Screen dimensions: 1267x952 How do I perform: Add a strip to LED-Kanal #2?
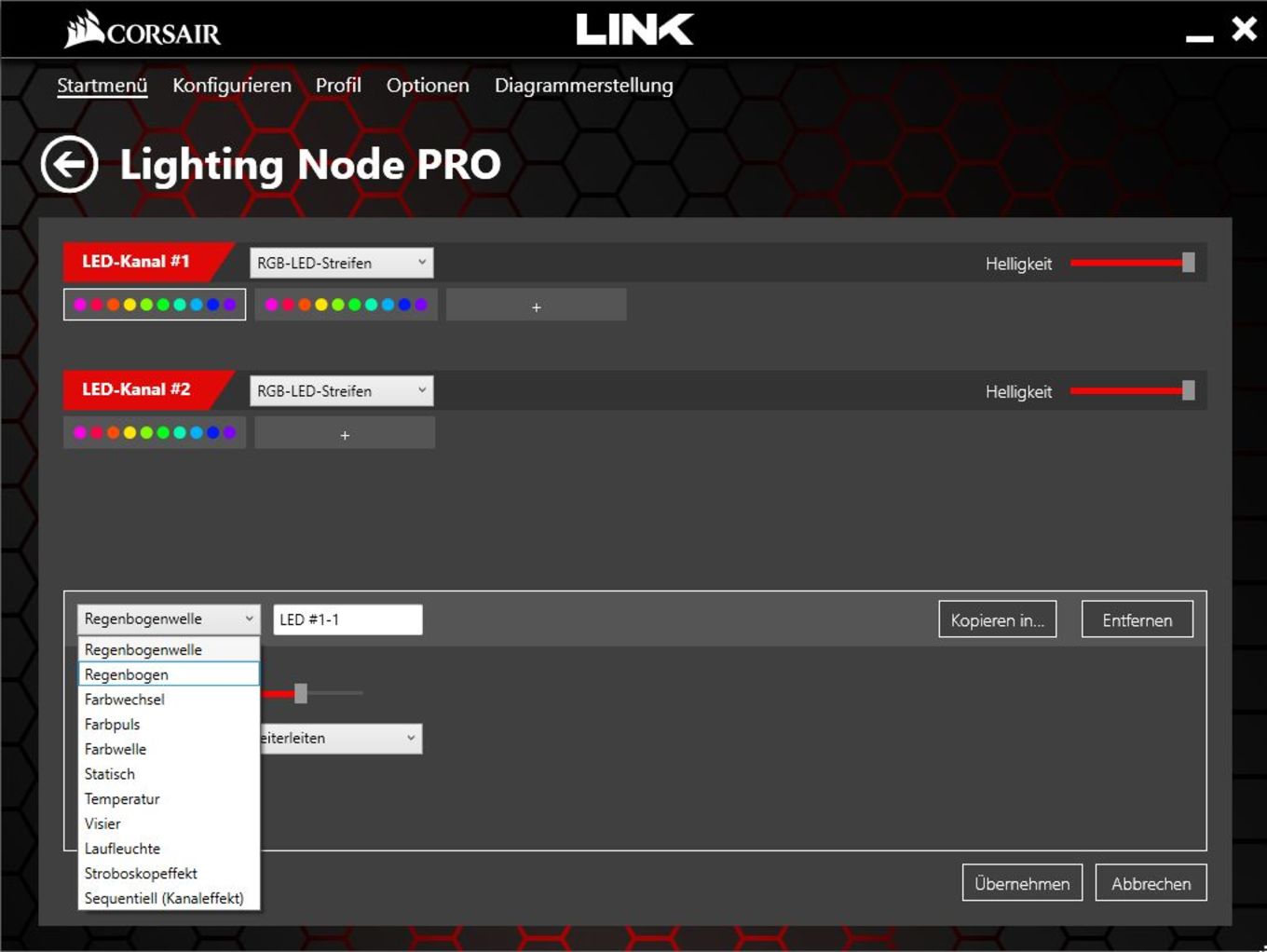[x=345, y=433]
